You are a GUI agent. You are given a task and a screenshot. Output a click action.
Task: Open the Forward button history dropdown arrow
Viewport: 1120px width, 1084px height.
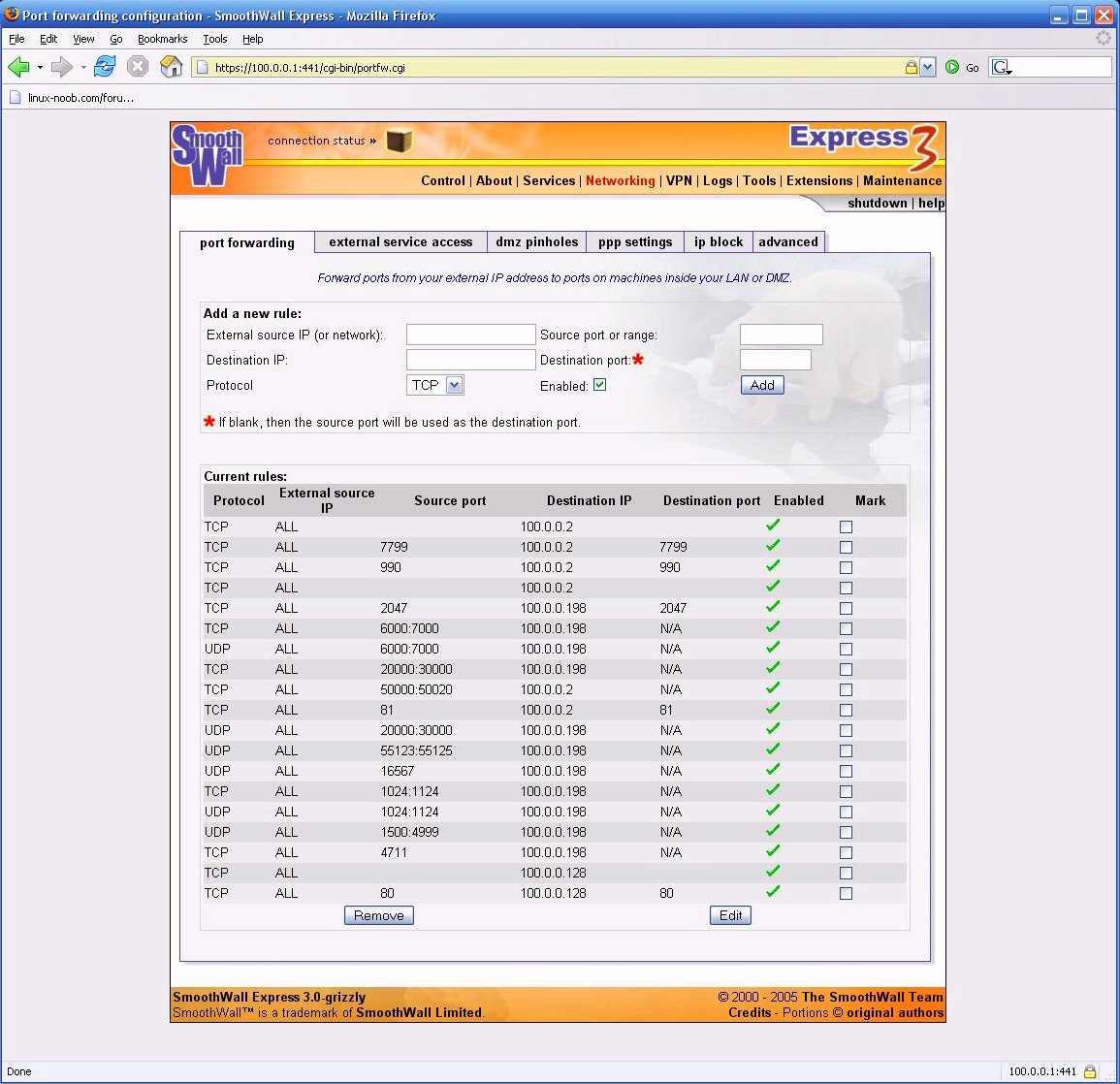point(82,67)
